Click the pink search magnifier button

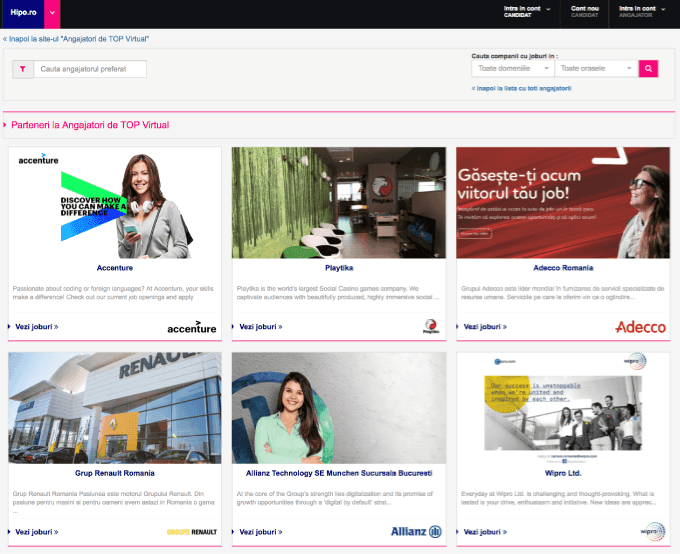[648, 69]
